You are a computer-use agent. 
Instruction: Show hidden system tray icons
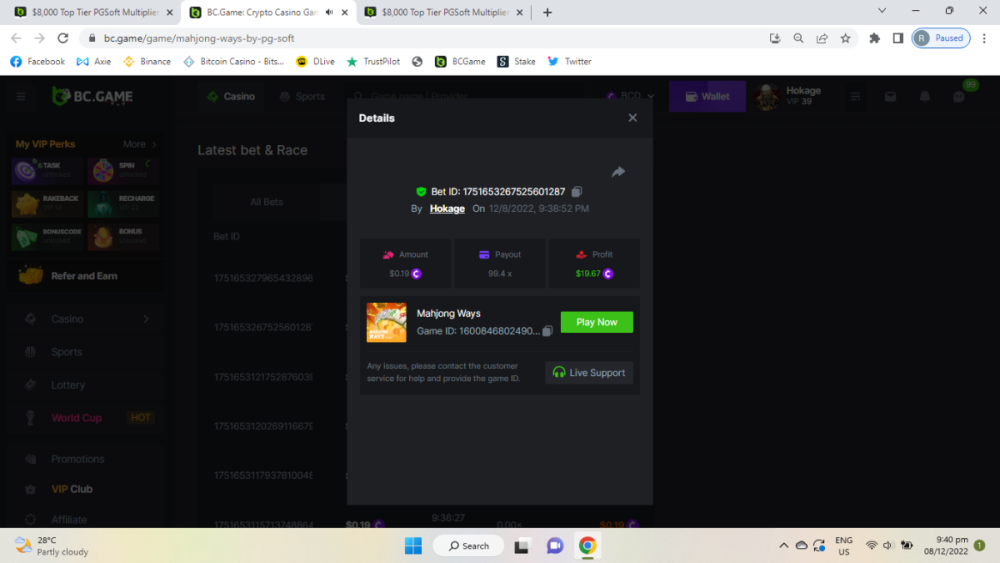[783, 545]
